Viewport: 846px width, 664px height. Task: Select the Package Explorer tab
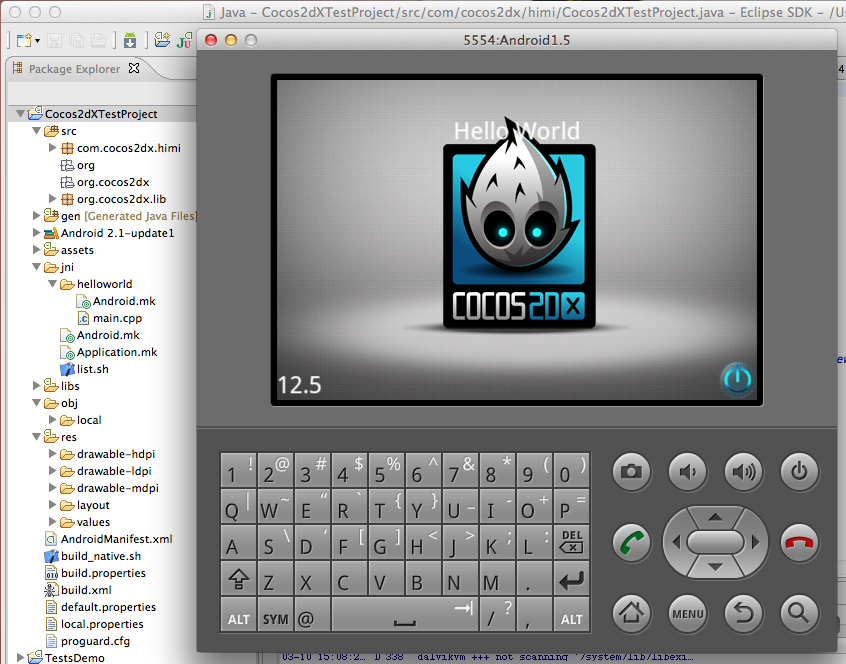(x=74, y=69)
